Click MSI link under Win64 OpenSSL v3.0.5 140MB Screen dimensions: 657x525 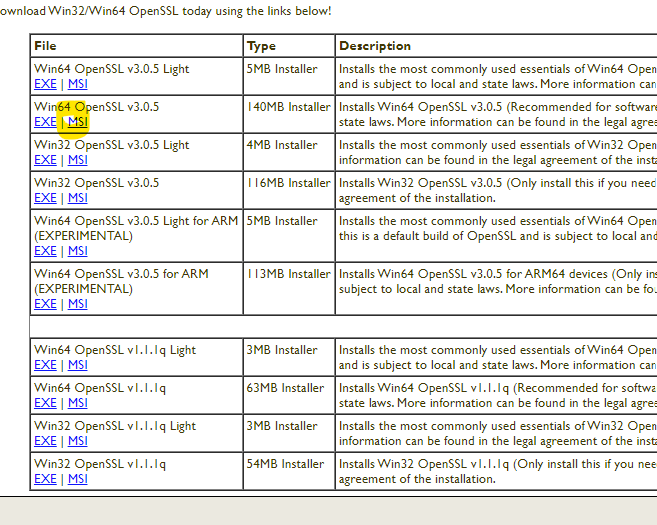coord(78,122)
